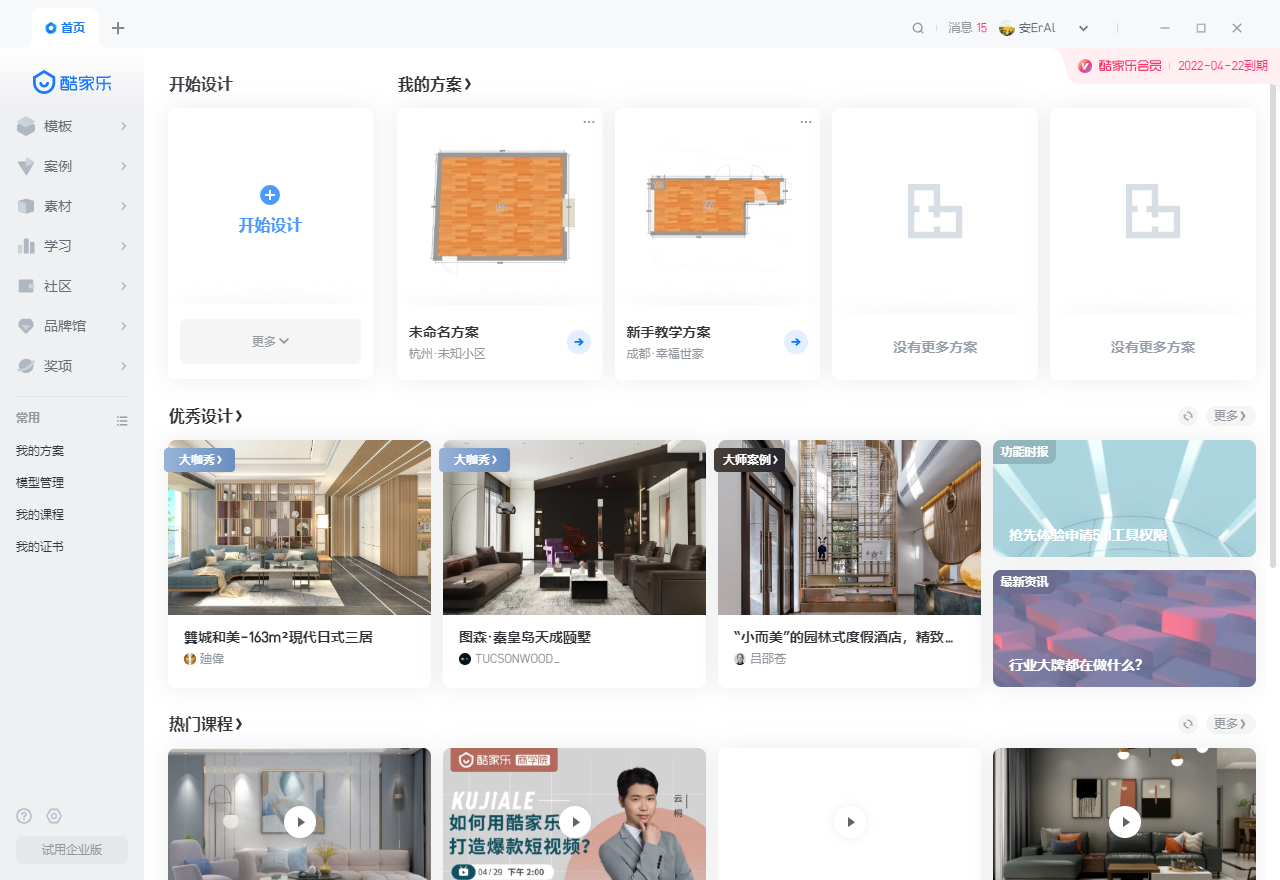Open the 图森·秦皇岛天成颐墅 design thumbnail
This screenshot has width=1280, height=880.
574,527
